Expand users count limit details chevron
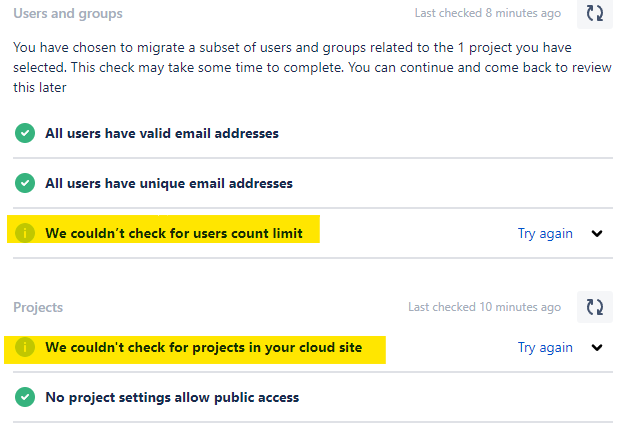Screen dimensions: 627x431 pos(597,233)
